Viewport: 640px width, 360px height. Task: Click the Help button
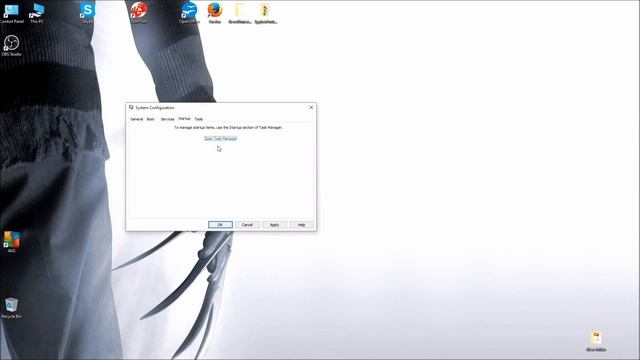click(301, 225)
